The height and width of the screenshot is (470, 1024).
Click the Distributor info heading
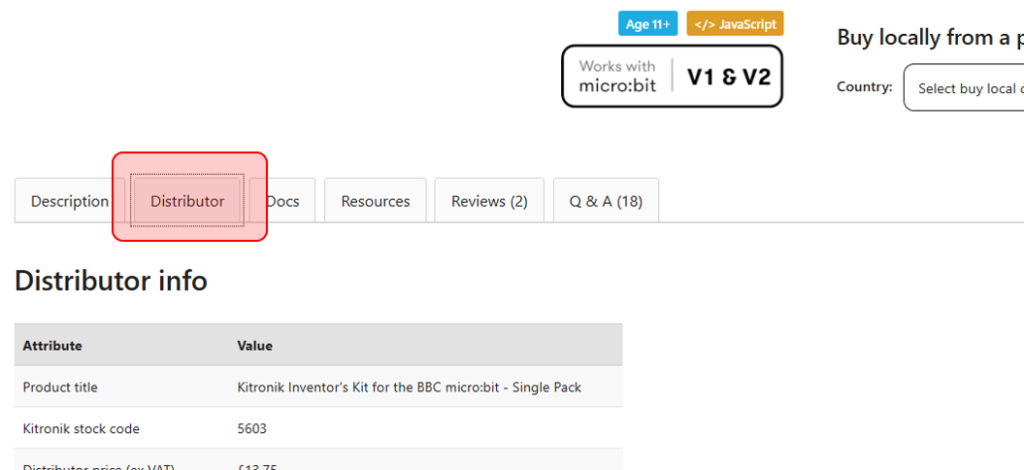(x=111, y=281)
